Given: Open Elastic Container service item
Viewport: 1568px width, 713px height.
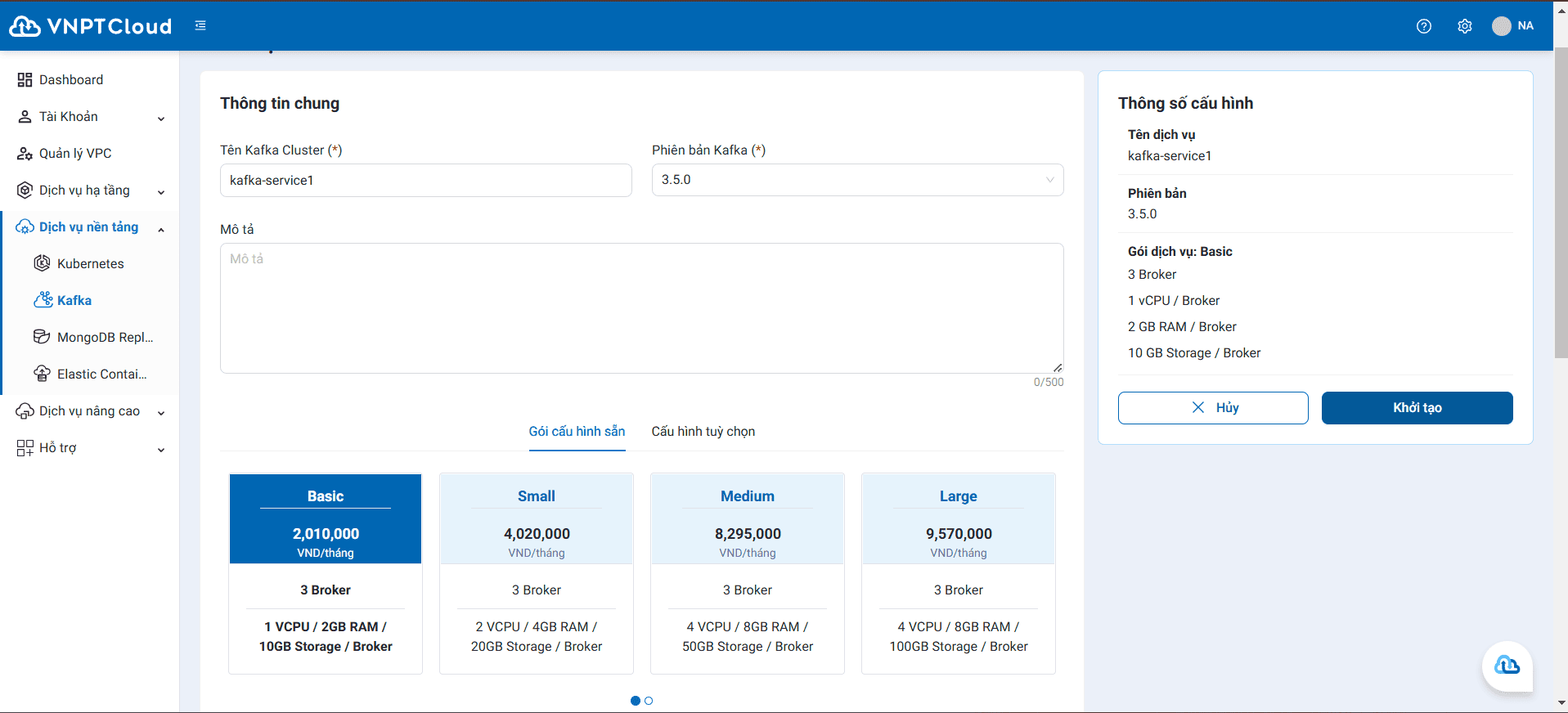Looking at the screenshot, I should [101, 374].
